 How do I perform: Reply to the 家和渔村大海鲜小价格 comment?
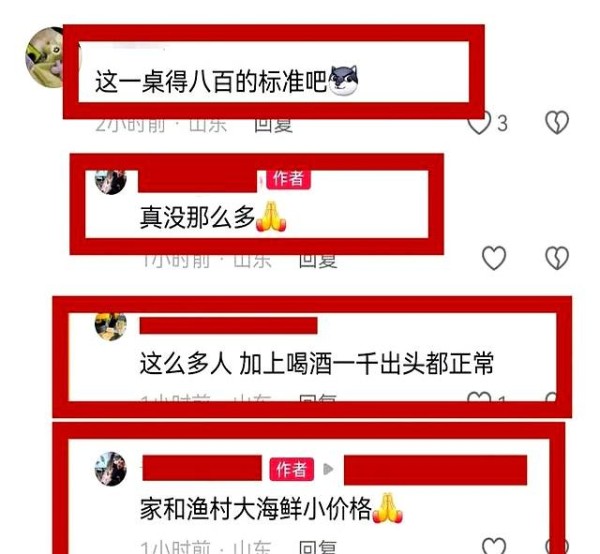click(x=318, y=547)
